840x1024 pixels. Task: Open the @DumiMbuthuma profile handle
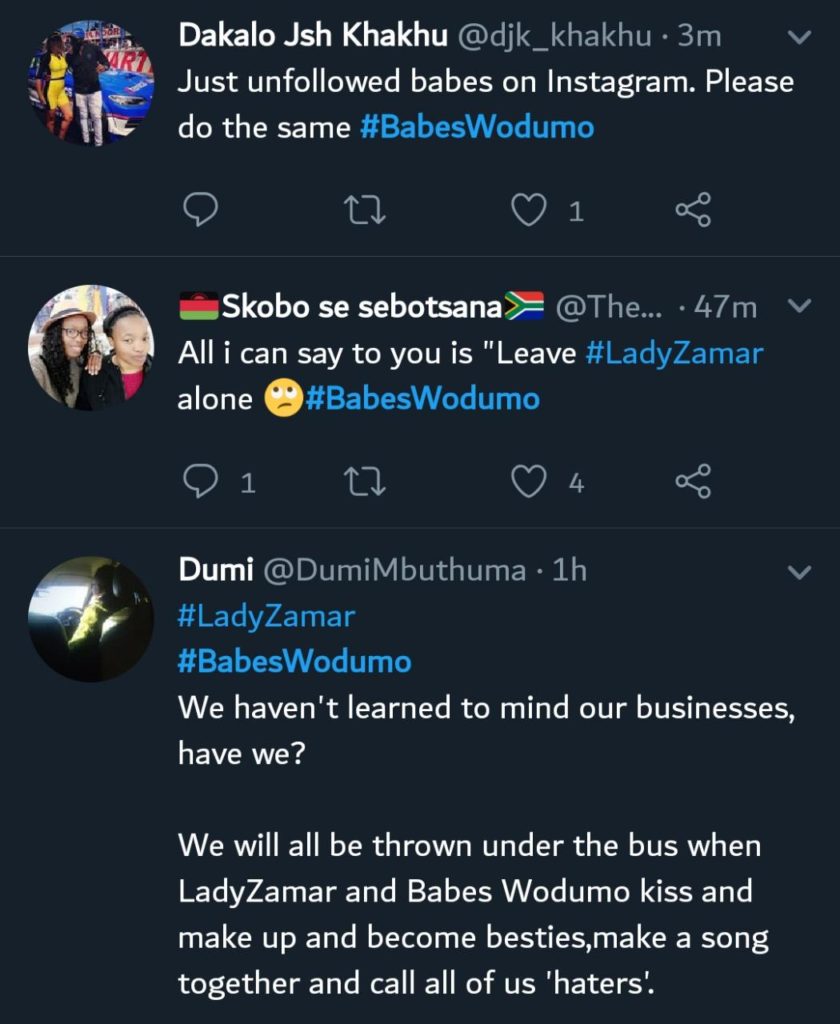pyautogui.click(x=393, y=571)
